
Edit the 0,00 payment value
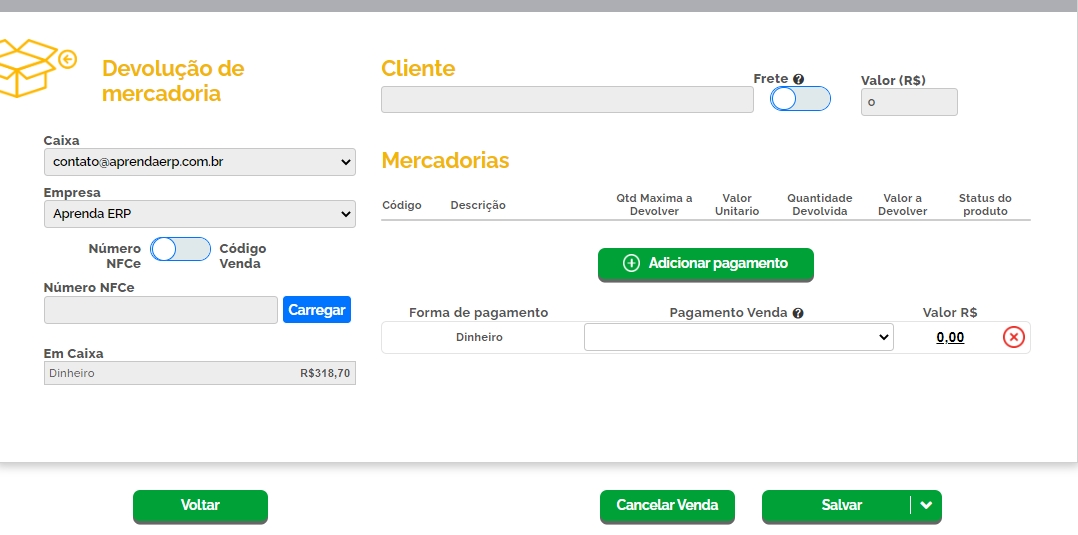point(950,338)
